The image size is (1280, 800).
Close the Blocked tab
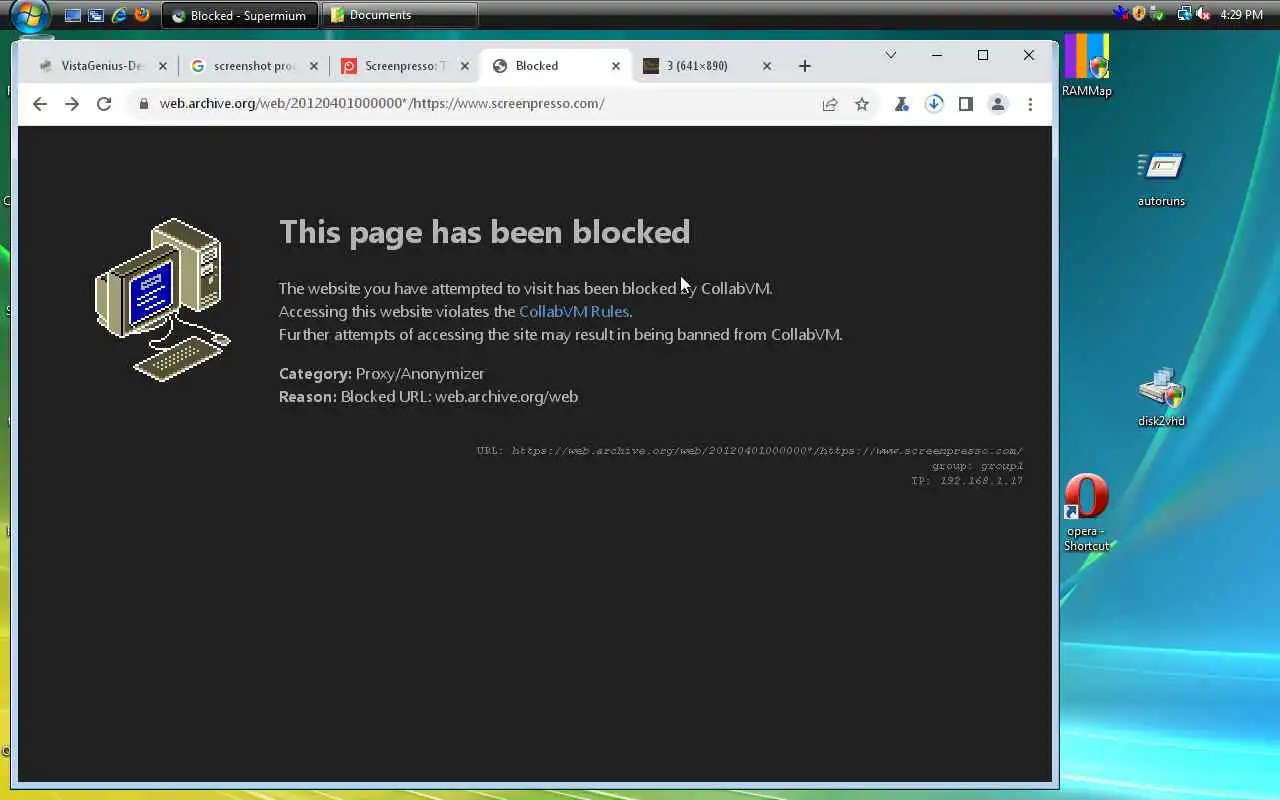tap(616, 66)
